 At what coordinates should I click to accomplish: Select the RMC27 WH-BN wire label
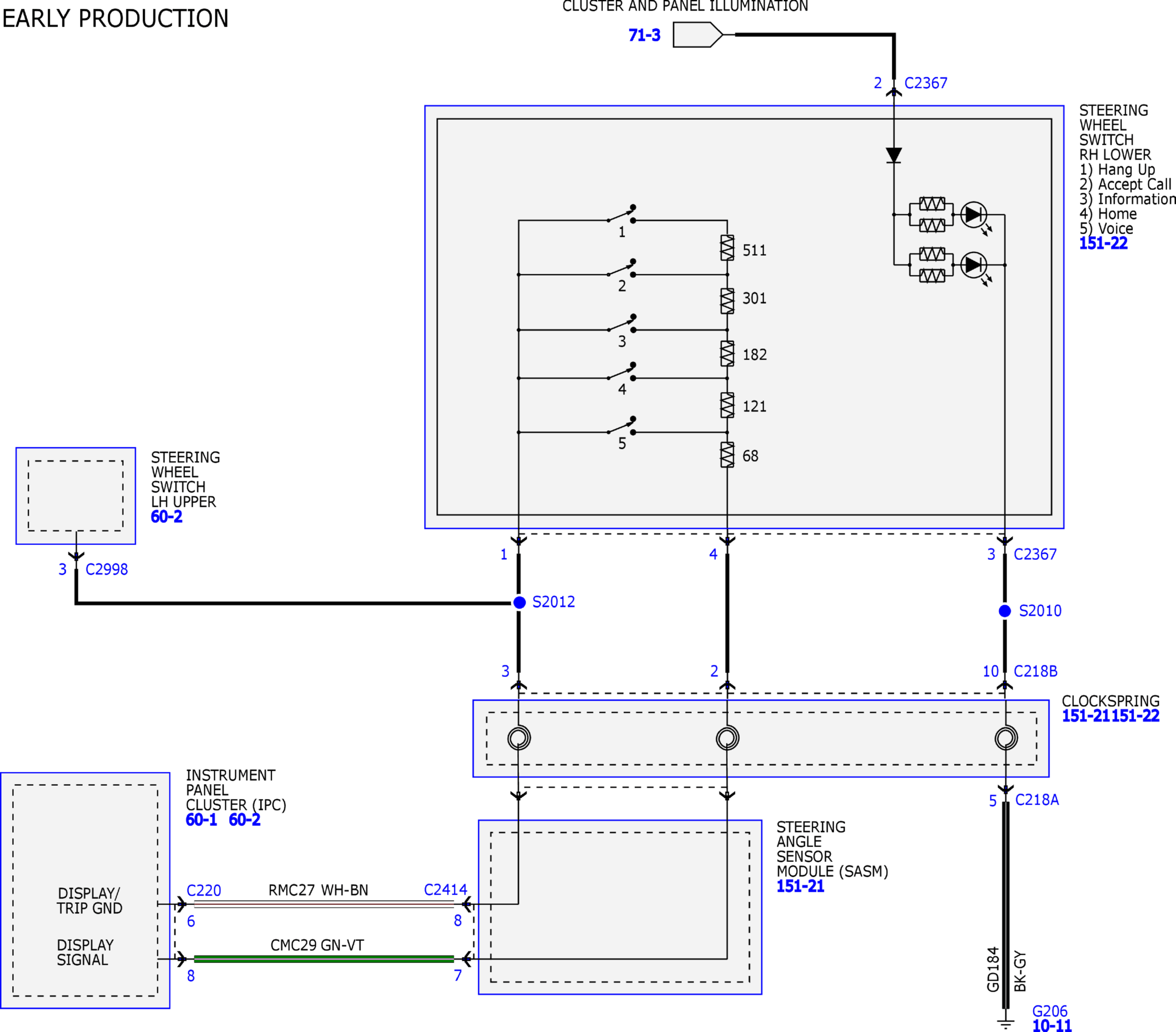point(318,891)
